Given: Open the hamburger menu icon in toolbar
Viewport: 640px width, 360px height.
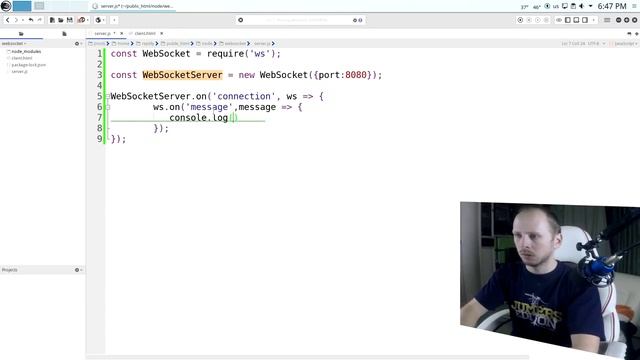Looking at the screenshot, I should [607, 20].
